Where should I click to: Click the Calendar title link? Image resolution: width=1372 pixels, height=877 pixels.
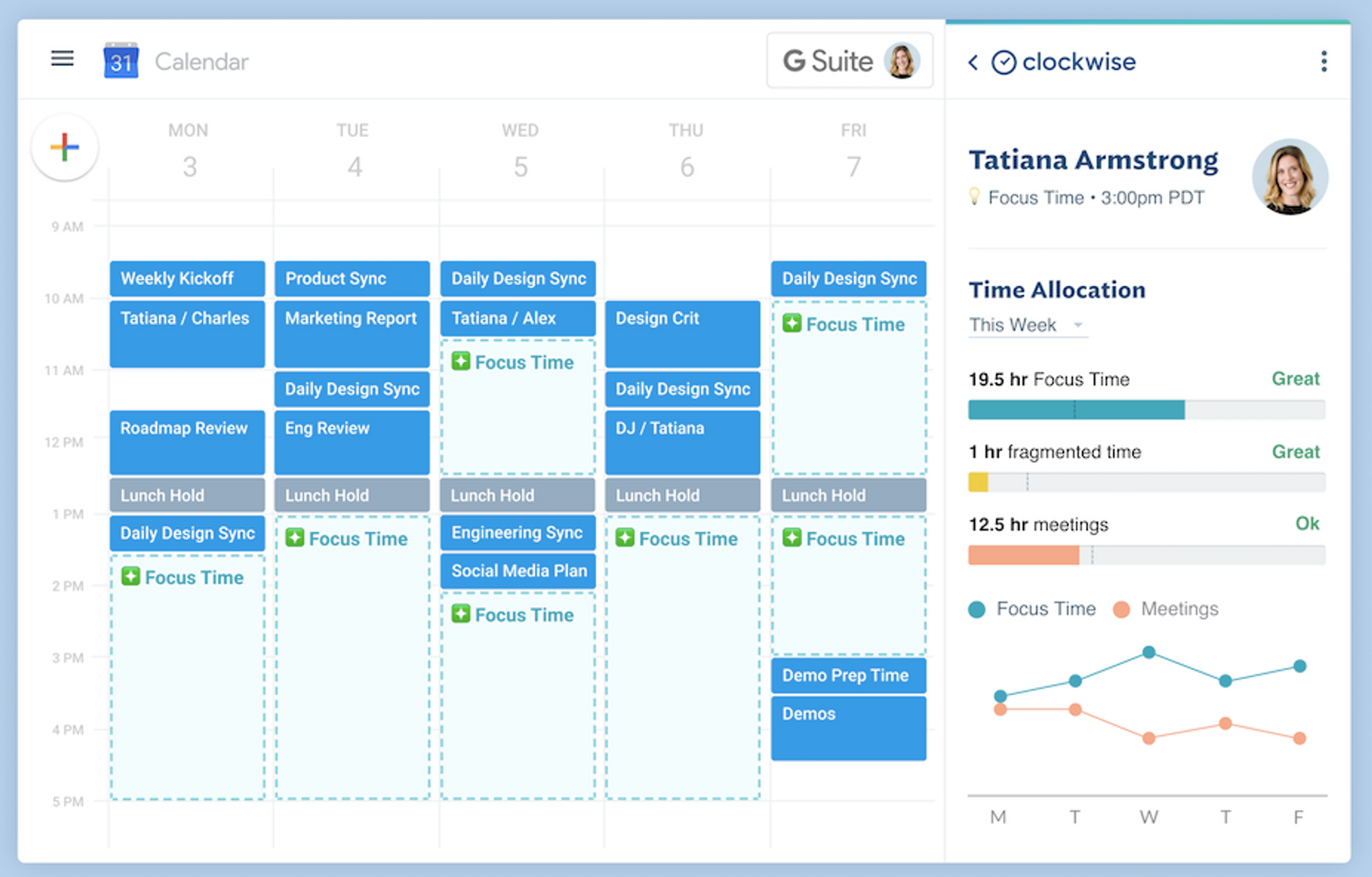(x=201, y=61)
